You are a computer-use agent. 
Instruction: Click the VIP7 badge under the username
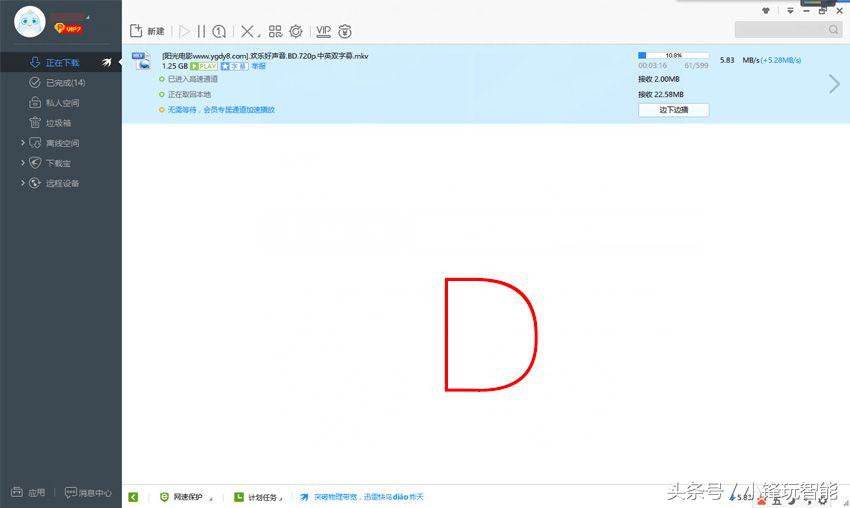click(x=68, y=28)
